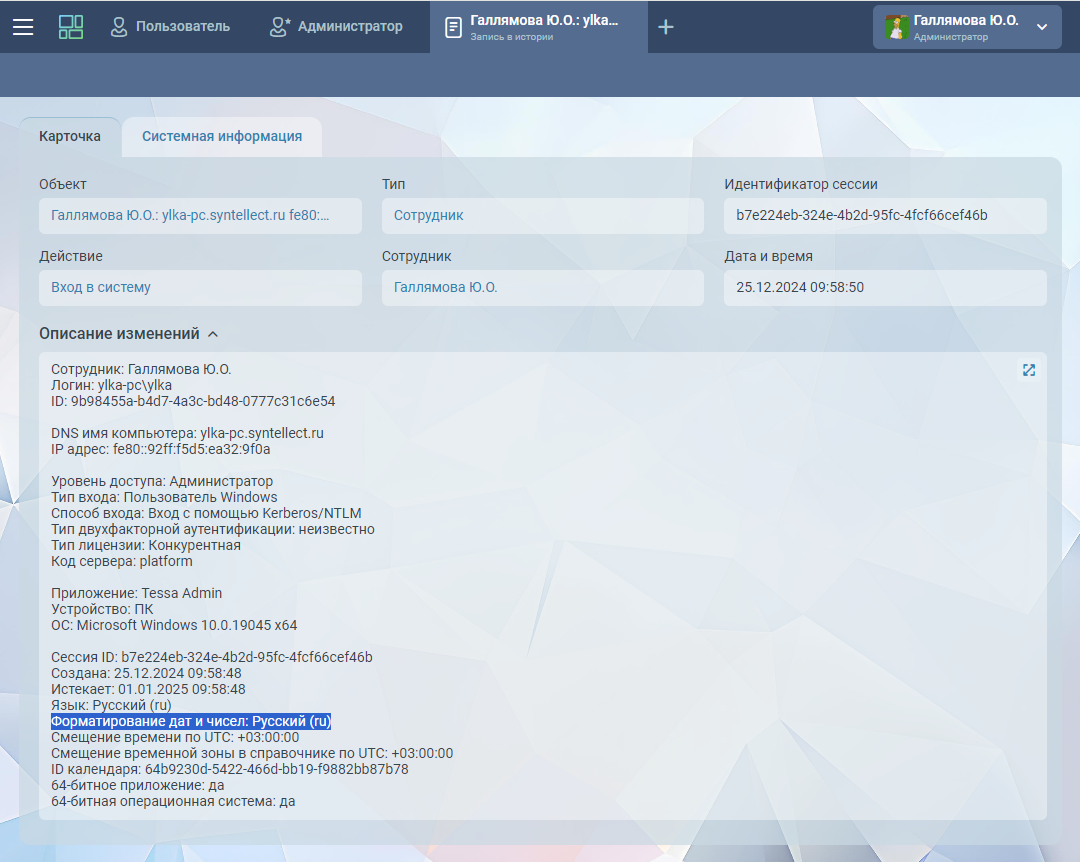Click the history record document icon
The image size is (1080, 862).
pos(453,27)
